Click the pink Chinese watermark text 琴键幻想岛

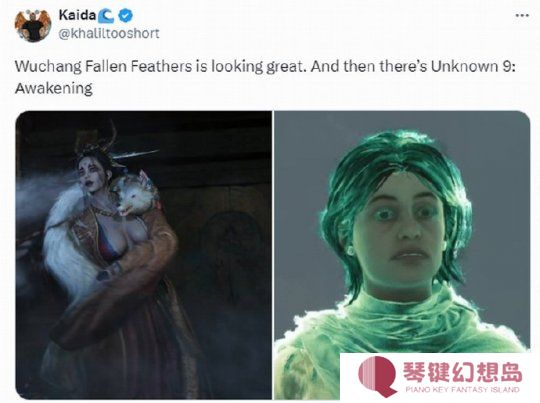[463, 372]
